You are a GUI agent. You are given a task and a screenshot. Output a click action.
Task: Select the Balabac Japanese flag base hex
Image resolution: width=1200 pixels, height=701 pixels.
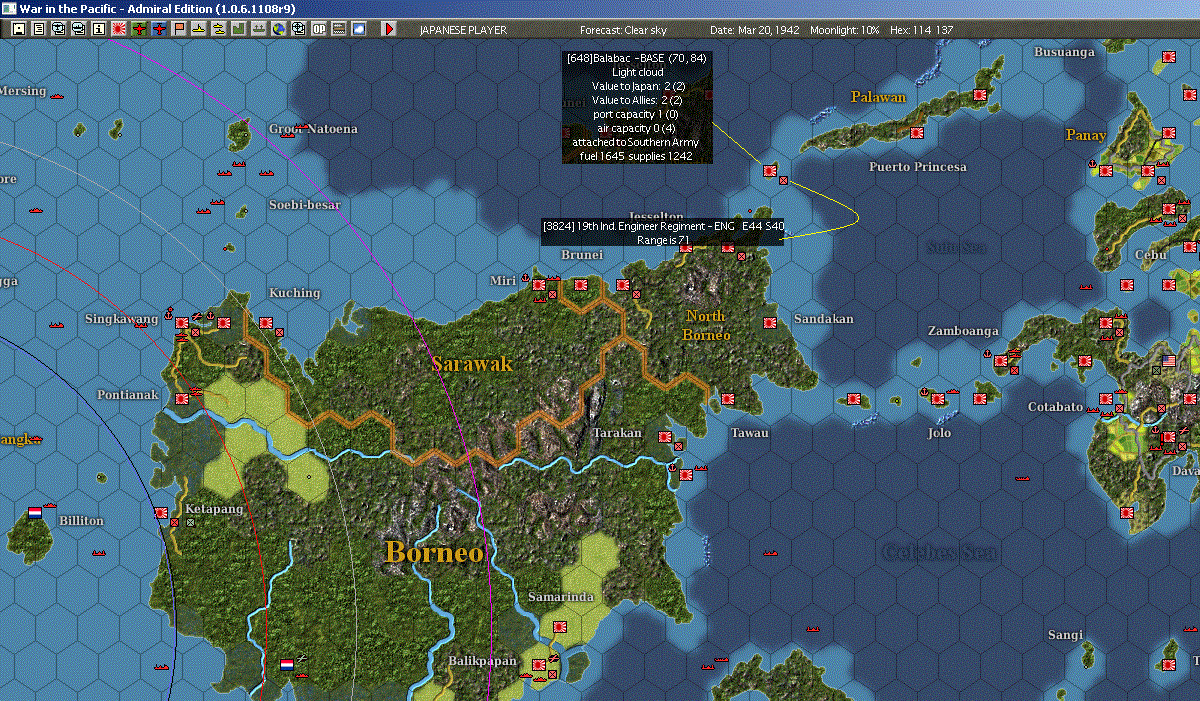pos(769,170)
